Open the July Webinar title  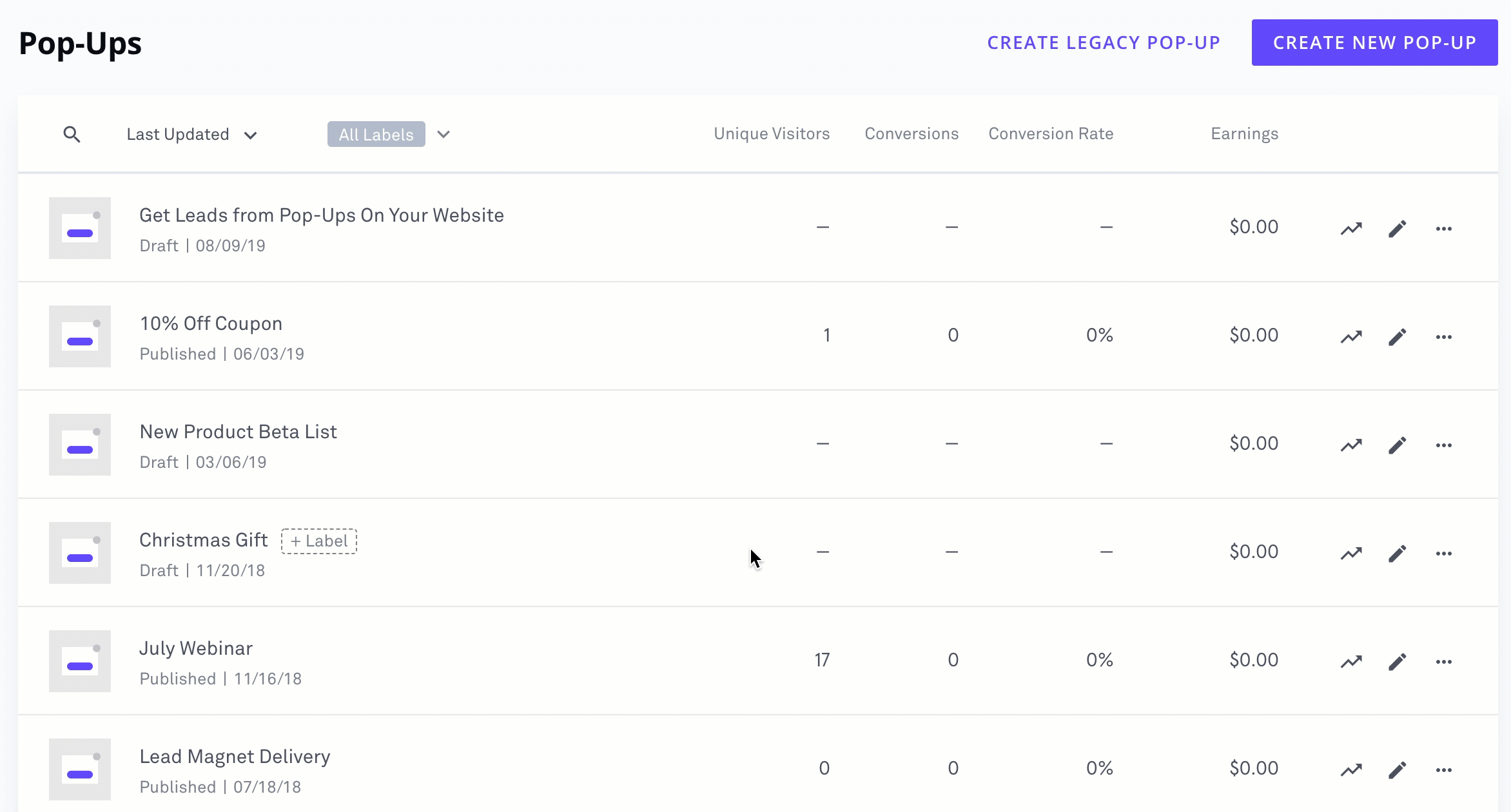[x=196, y=648]
